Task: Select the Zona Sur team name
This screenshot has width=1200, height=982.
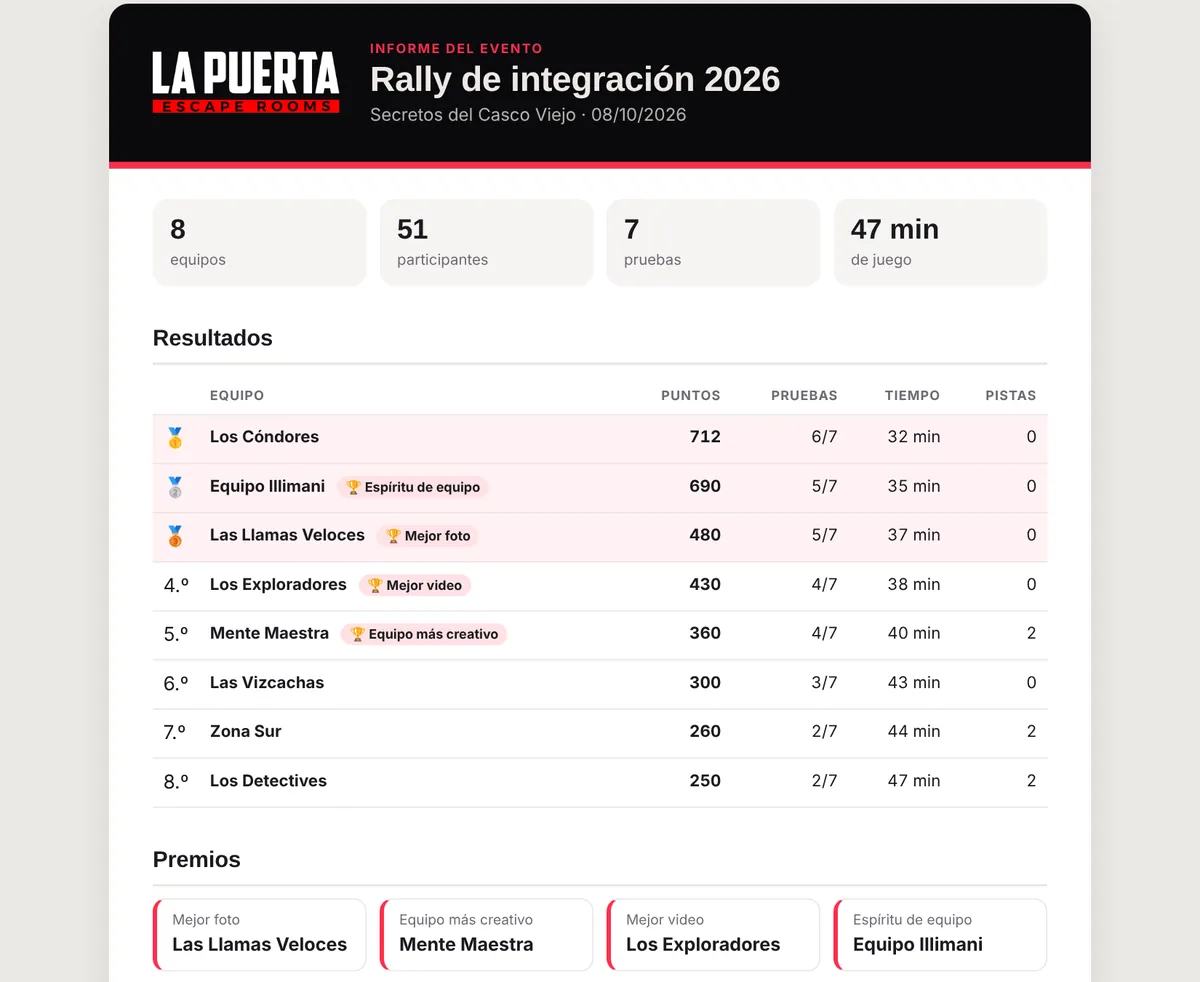Action: [245, 732]
